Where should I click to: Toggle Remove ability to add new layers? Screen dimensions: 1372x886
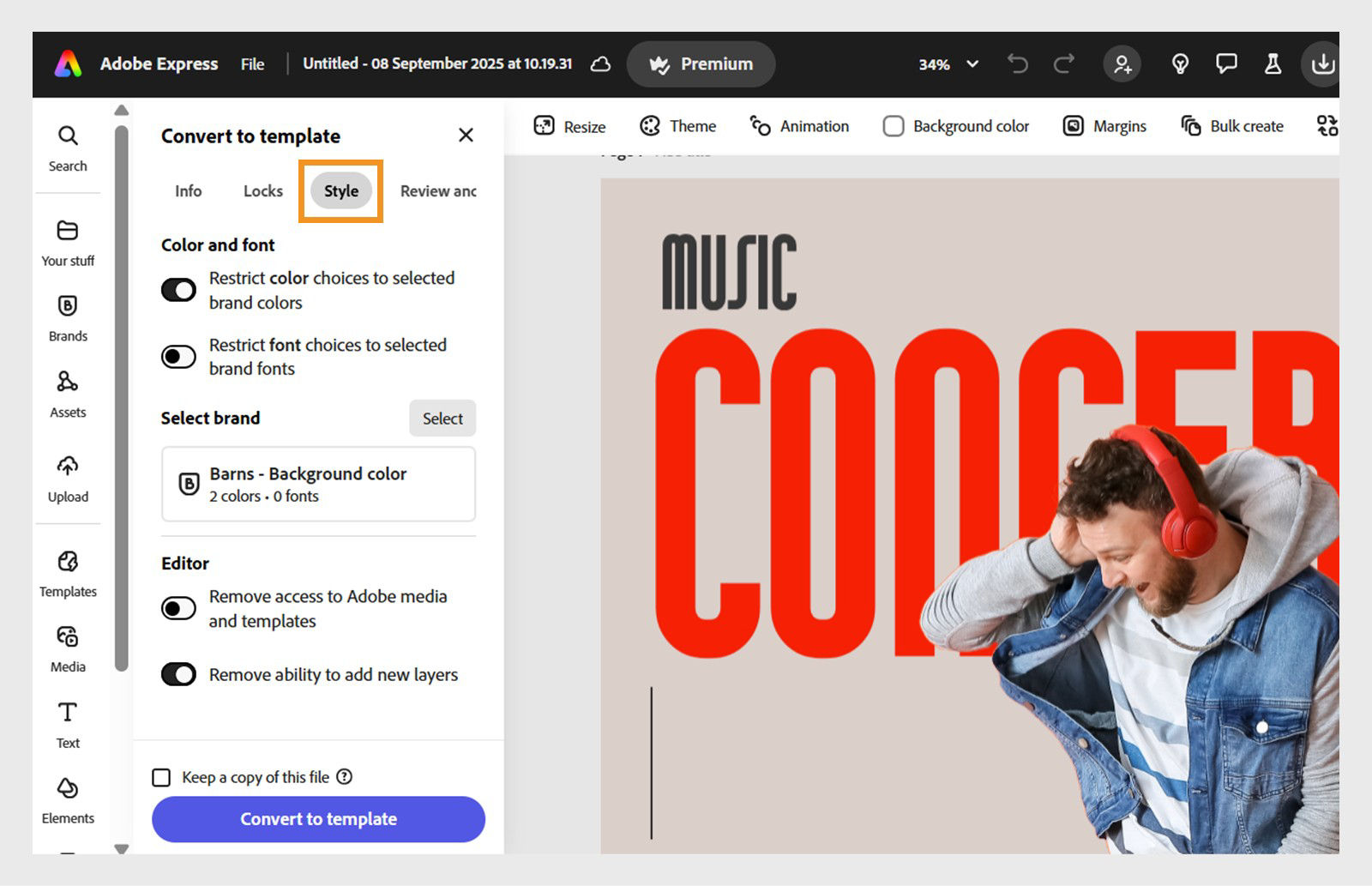click(x=178, y=674)
